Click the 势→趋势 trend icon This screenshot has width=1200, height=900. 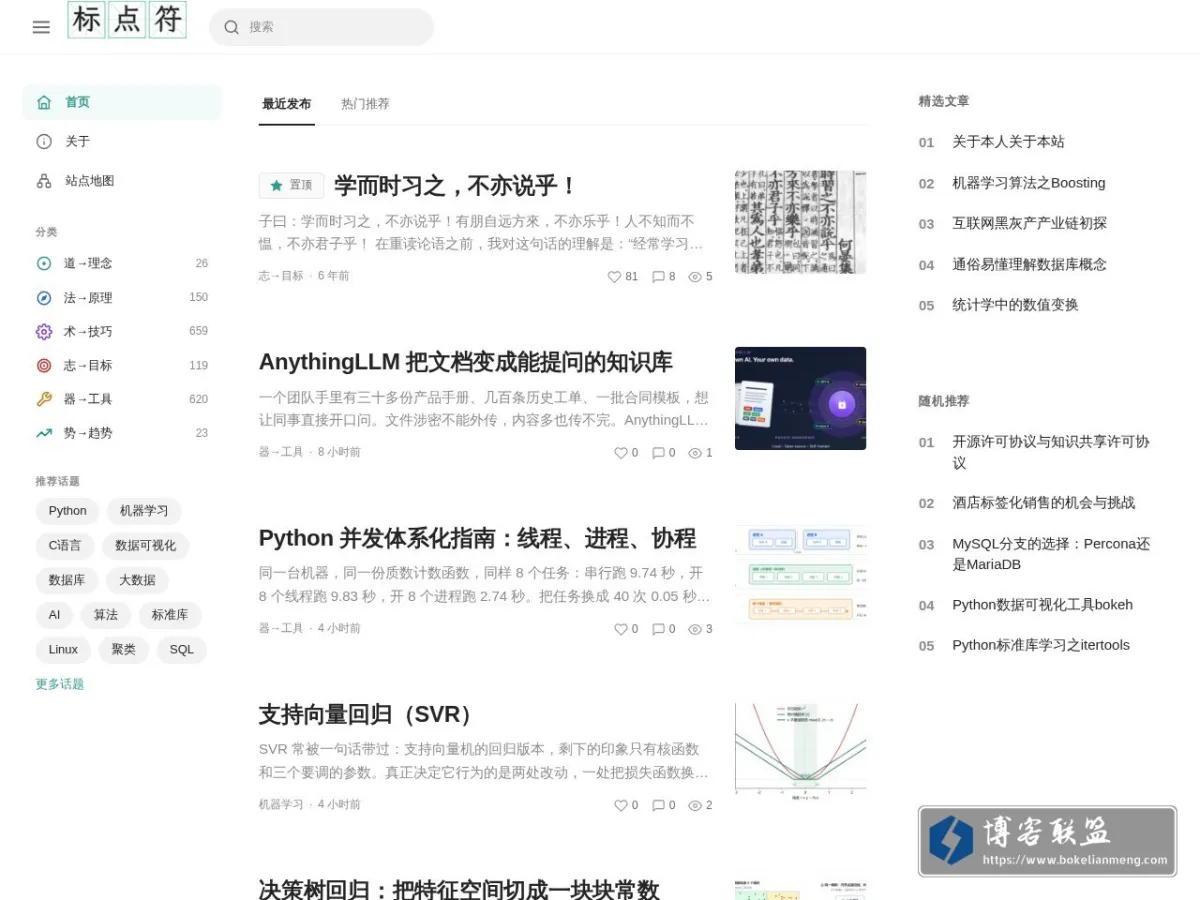44,433
